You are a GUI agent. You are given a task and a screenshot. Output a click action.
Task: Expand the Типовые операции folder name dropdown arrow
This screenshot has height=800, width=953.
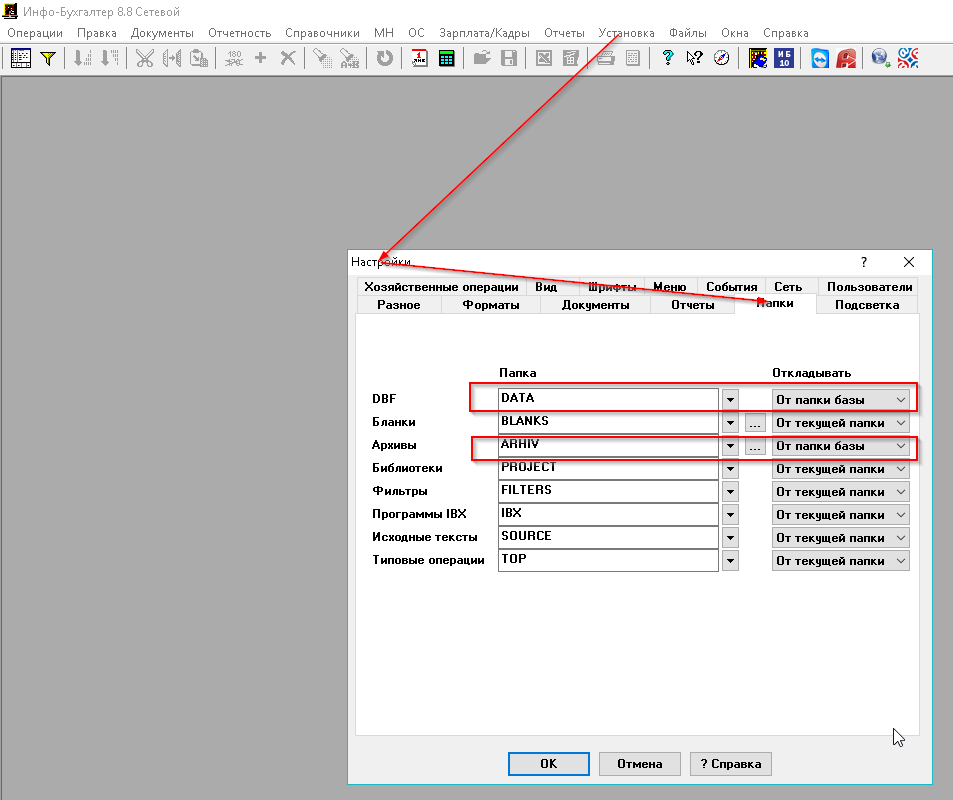tap(731, 561)
